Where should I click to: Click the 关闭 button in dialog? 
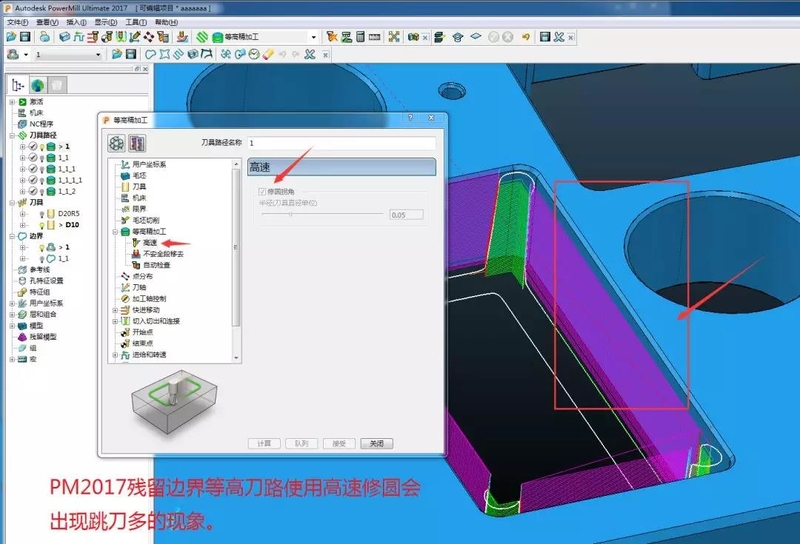[375, 443]
